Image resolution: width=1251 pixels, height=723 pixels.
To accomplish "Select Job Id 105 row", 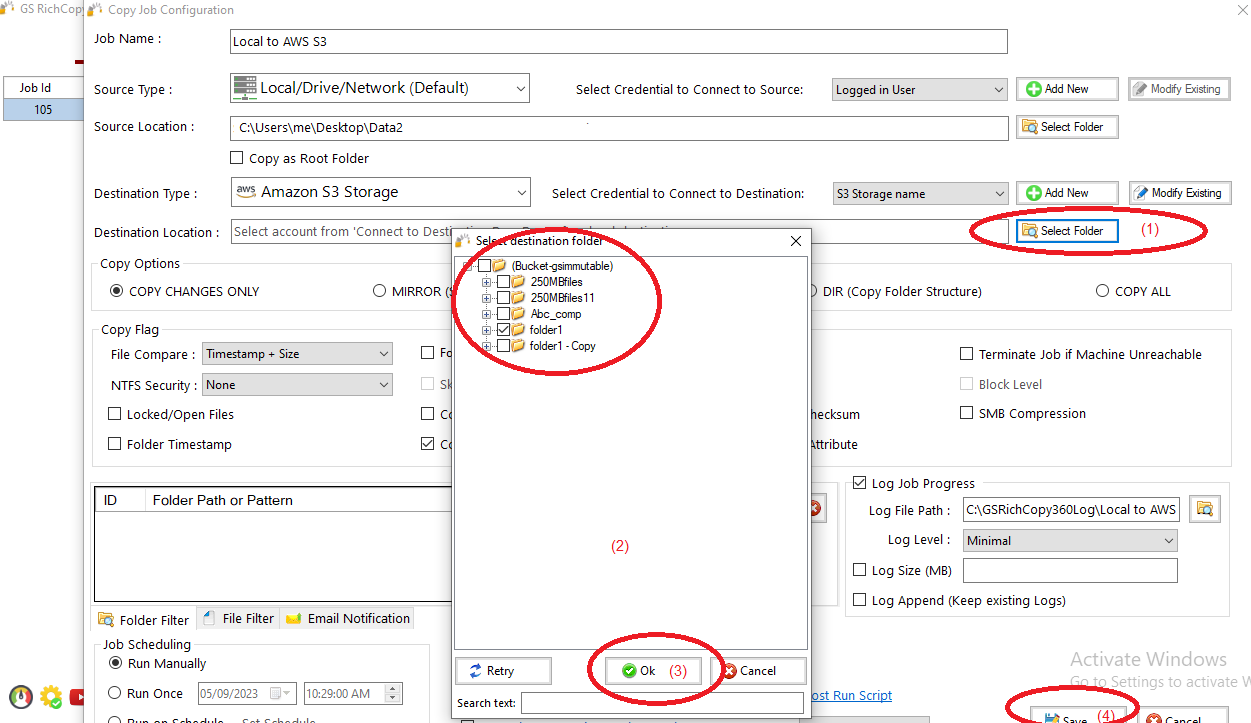I will tap(44, 109).
